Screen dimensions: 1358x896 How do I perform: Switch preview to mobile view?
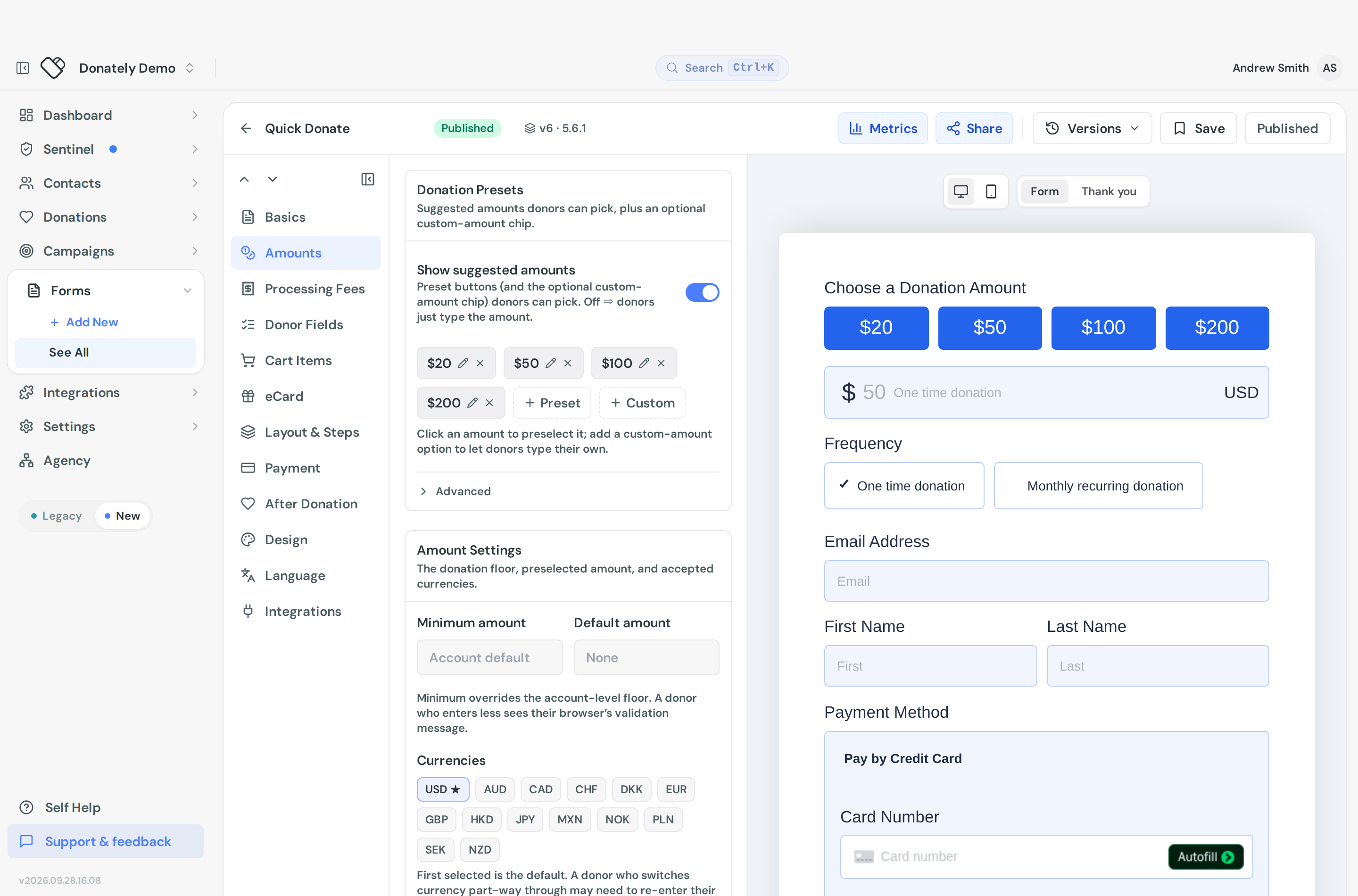pos(991,191)
